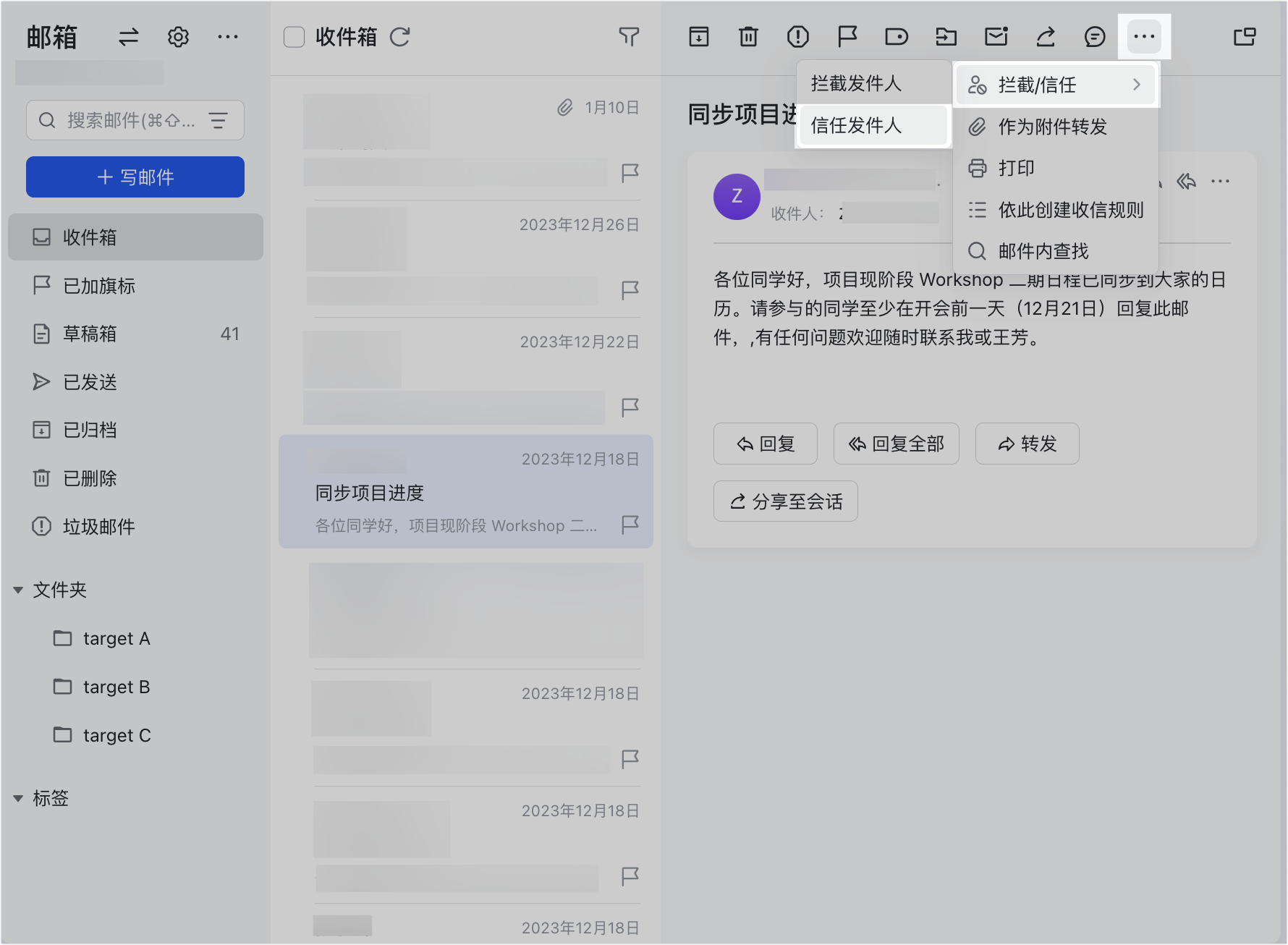Click the 回复全部 reply-all button
Image resolution: width=1288 pixels, height=945 pixels.
(x=896, y=444)
